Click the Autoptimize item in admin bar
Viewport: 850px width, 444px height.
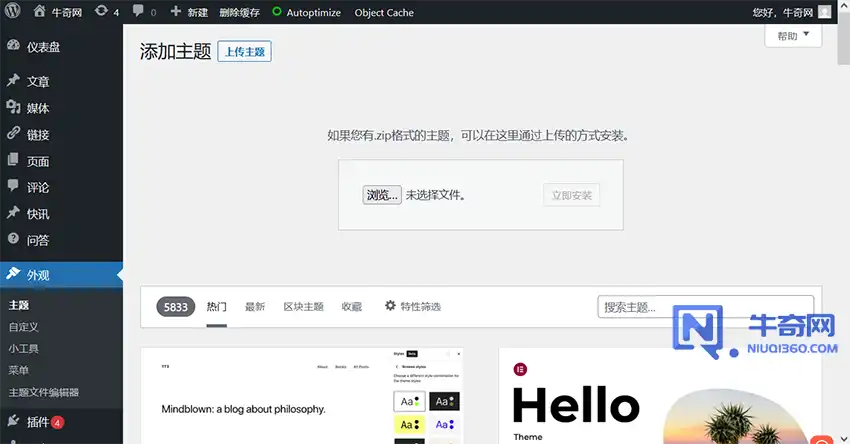(x=307, y=12)
